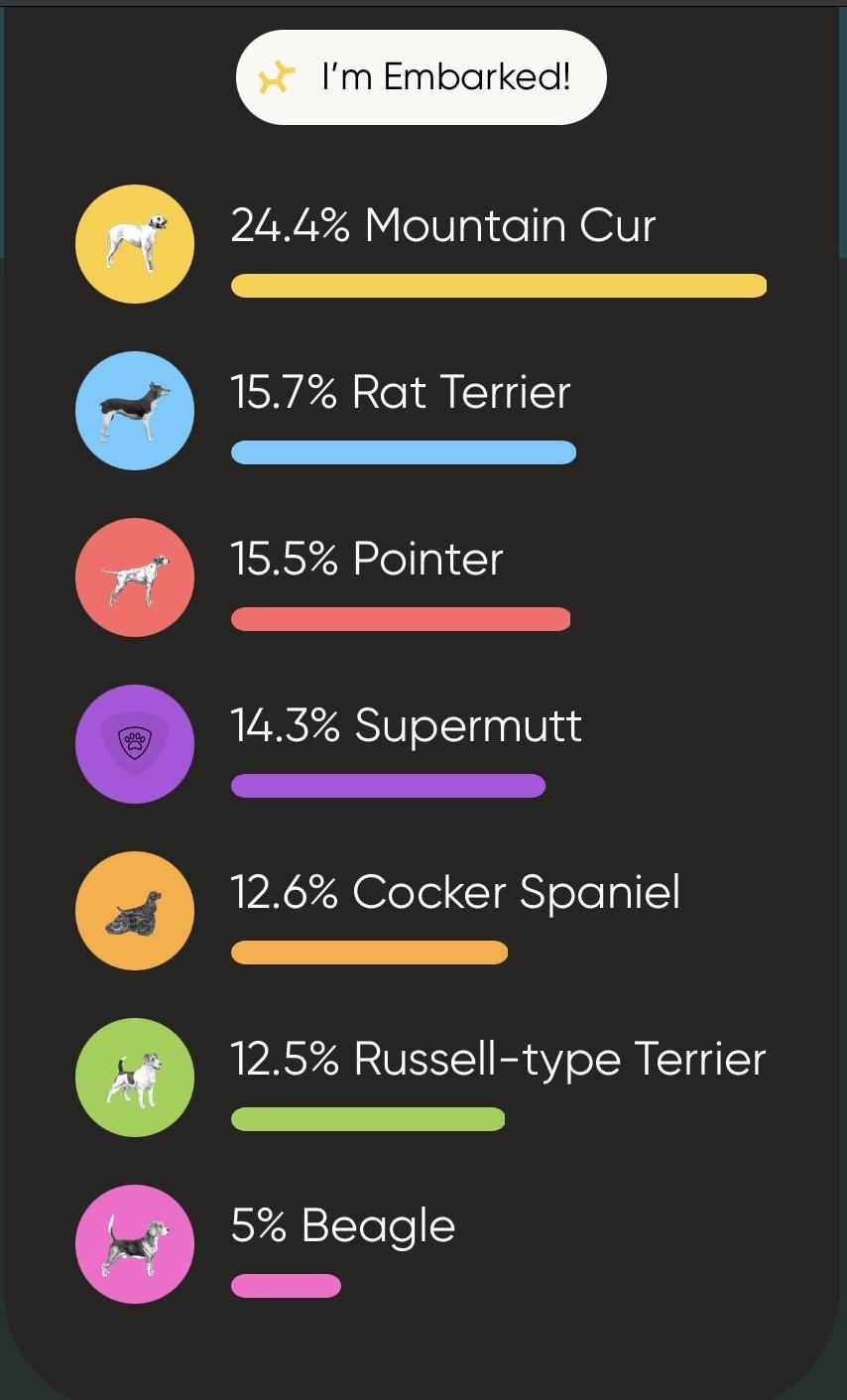Tap the pink Beagle breed icon

pyautogui.click(x=135, y=1244)
